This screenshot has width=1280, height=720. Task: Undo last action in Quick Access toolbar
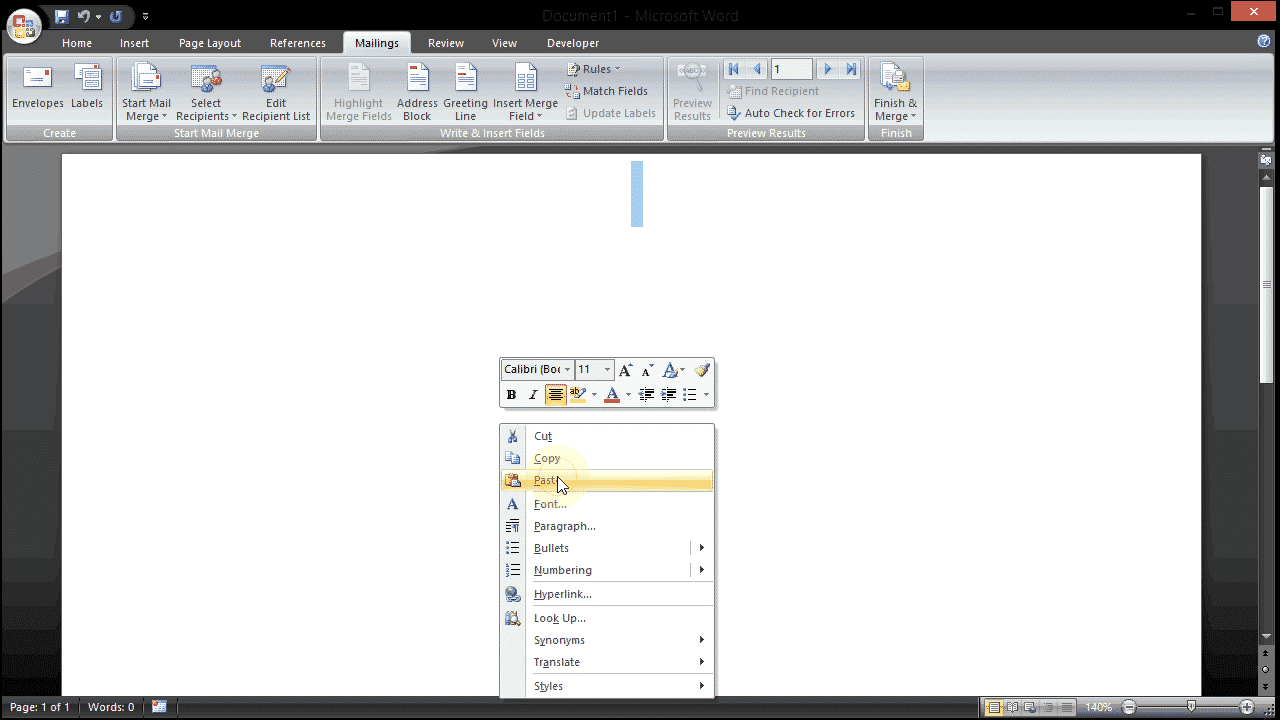[x=84, y=16]
